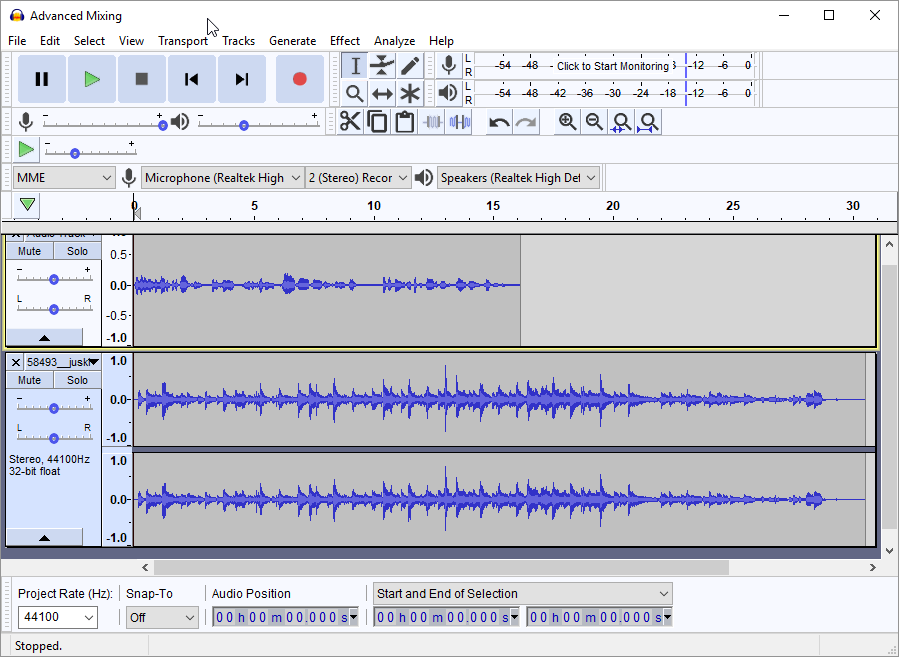The height and width of the screenshot is (657, 899).
Task: Open the MME audio host dropdown
Action: 65,178
